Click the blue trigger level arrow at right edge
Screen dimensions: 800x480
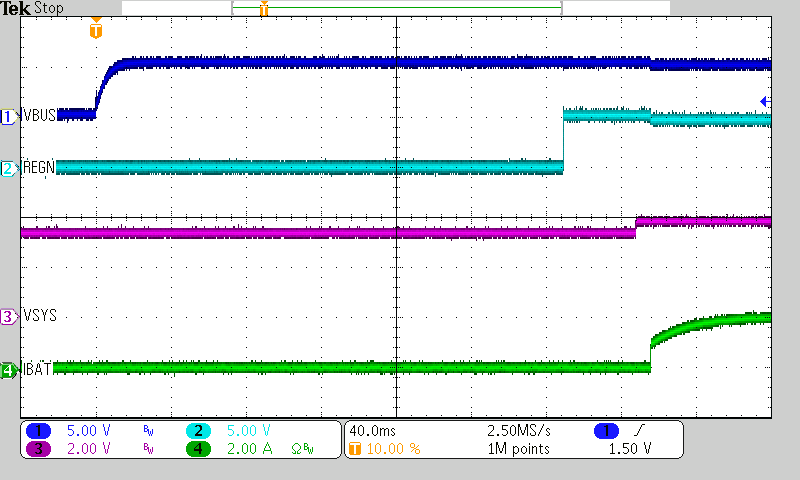[765, 101]
